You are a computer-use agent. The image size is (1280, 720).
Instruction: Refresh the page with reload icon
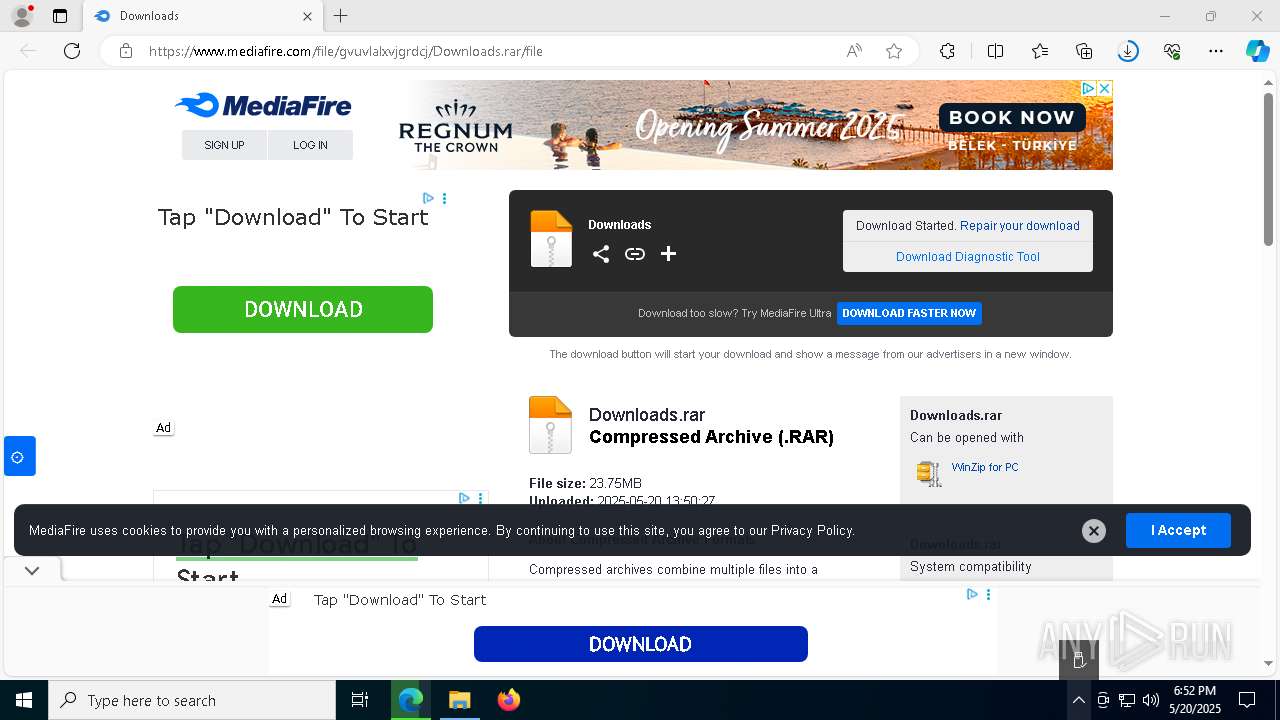(x=72, y=51)
